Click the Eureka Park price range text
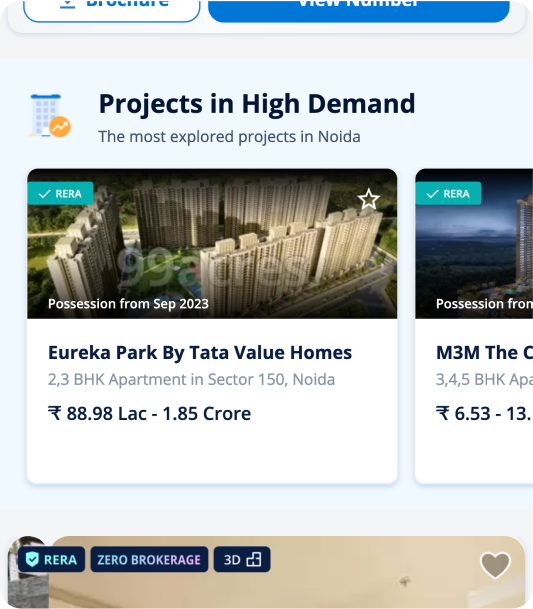The width and height of the screenshot is (533, 609). 150,414
